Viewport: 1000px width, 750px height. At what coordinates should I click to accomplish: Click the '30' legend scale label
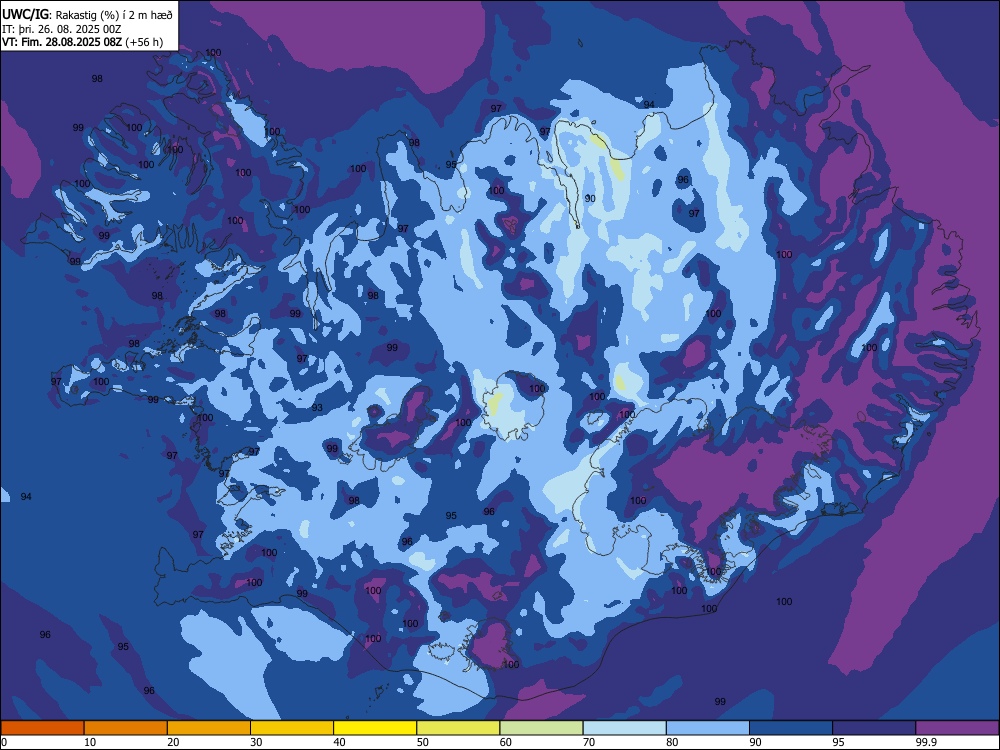(x=256, y=742)
